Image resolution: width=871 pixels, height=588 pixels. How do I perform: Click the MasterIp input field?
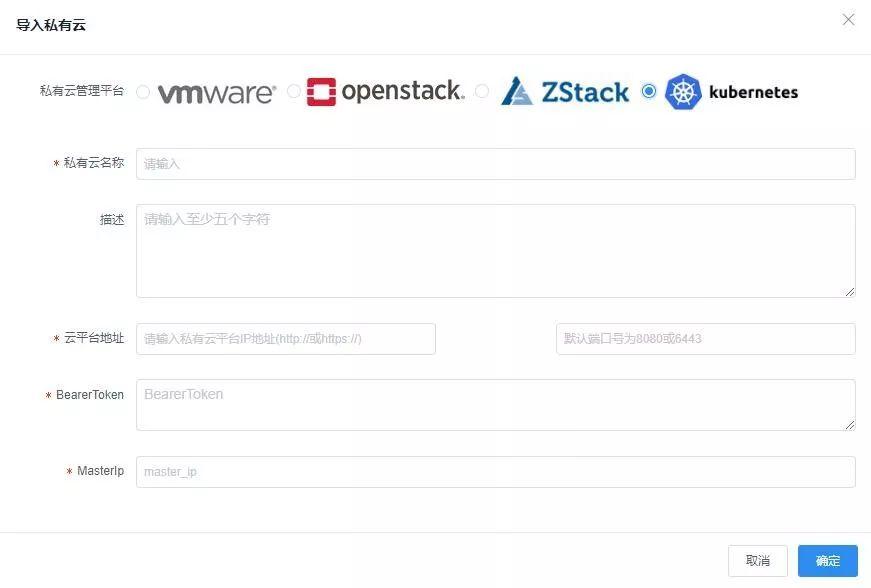495,472
